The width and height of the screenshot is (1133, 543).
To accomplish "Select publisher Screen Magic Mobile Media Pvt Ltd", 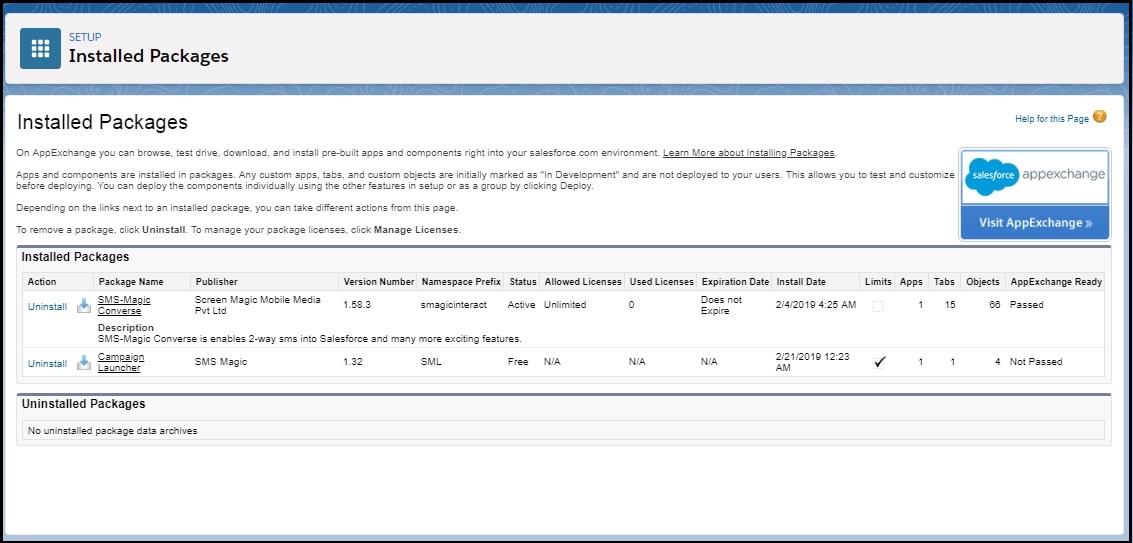I will [257, 305].
